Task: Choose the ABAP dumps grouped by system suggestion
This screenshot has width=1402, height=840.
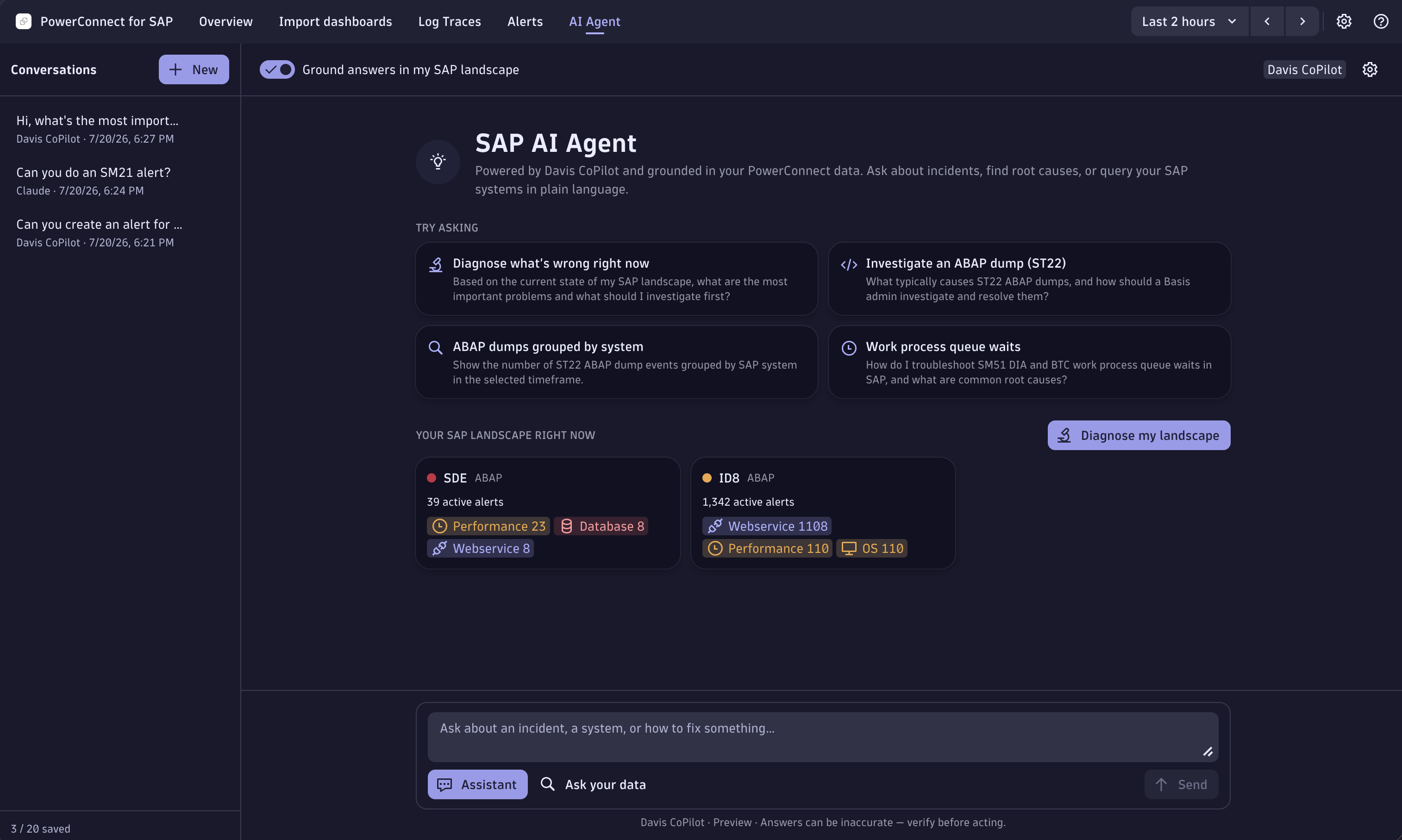Action: click(616, 362)
